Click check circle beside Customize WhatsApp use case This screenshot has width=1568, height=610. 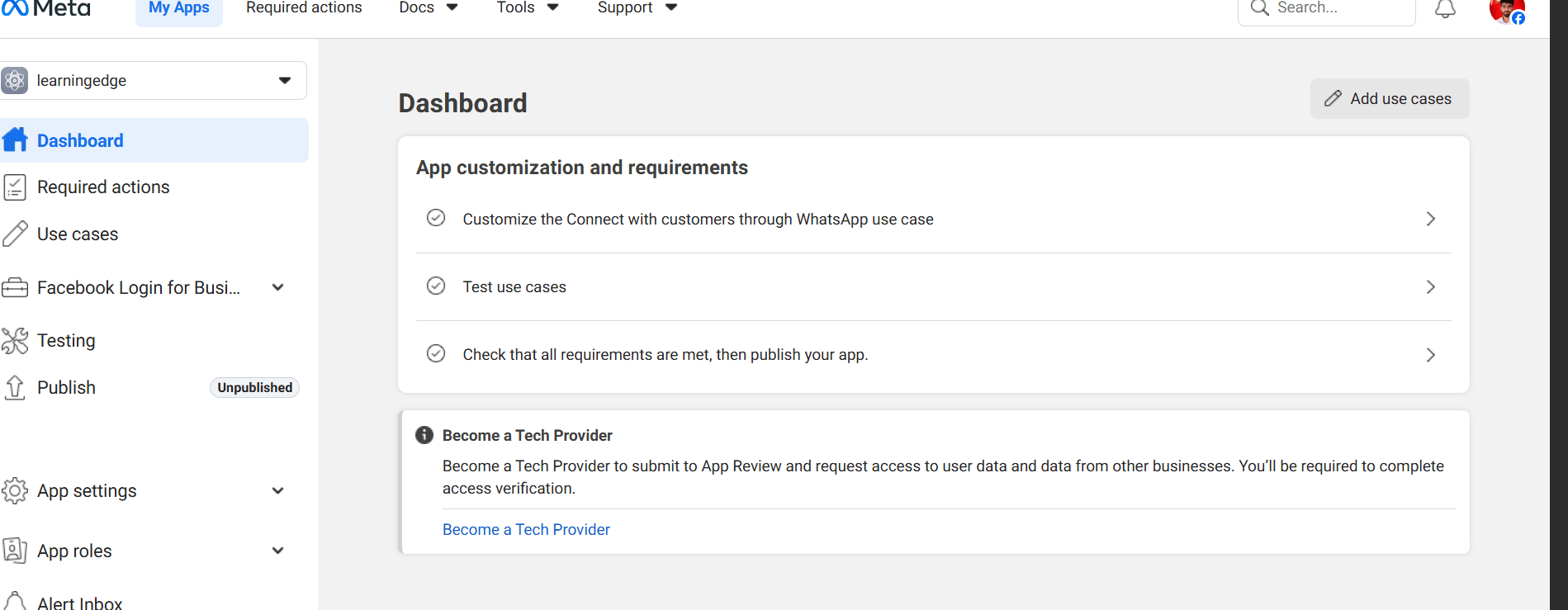click(x=436, y=218)
